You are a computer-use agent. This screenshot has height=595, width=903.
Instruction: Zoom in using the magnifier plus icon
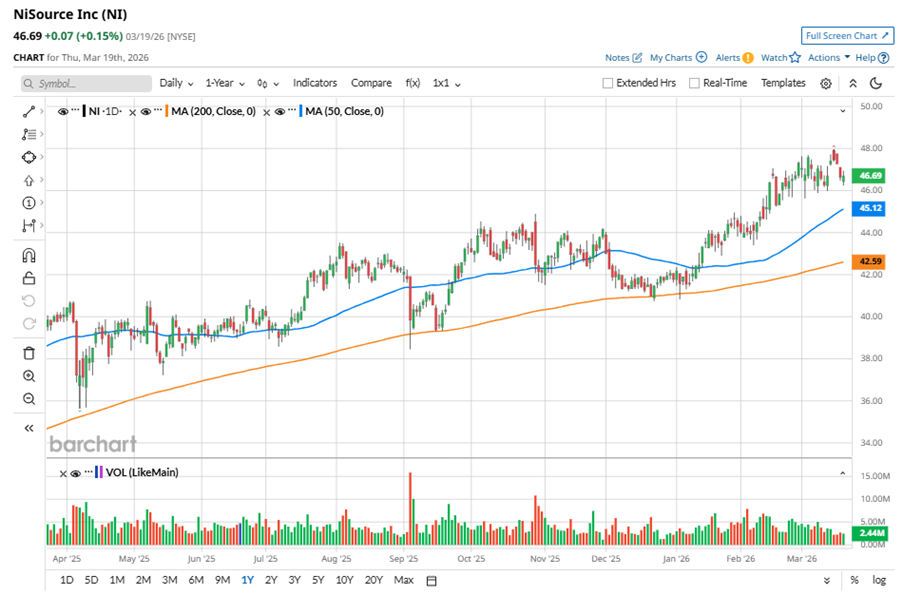point(29,376)
